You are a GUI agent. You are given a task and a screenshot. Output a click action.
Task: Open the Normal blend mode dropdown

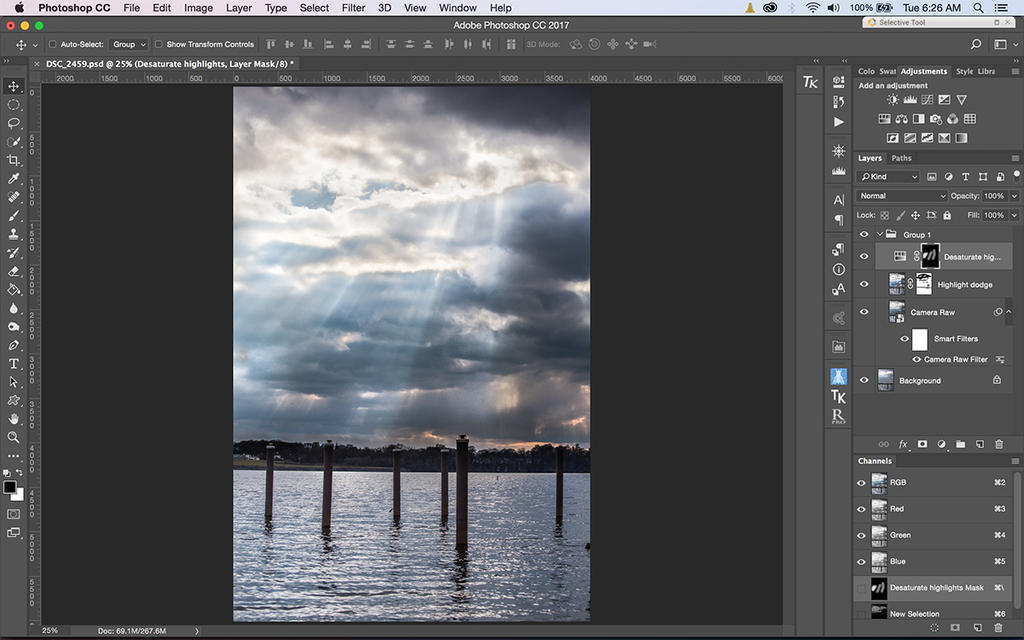902,196
